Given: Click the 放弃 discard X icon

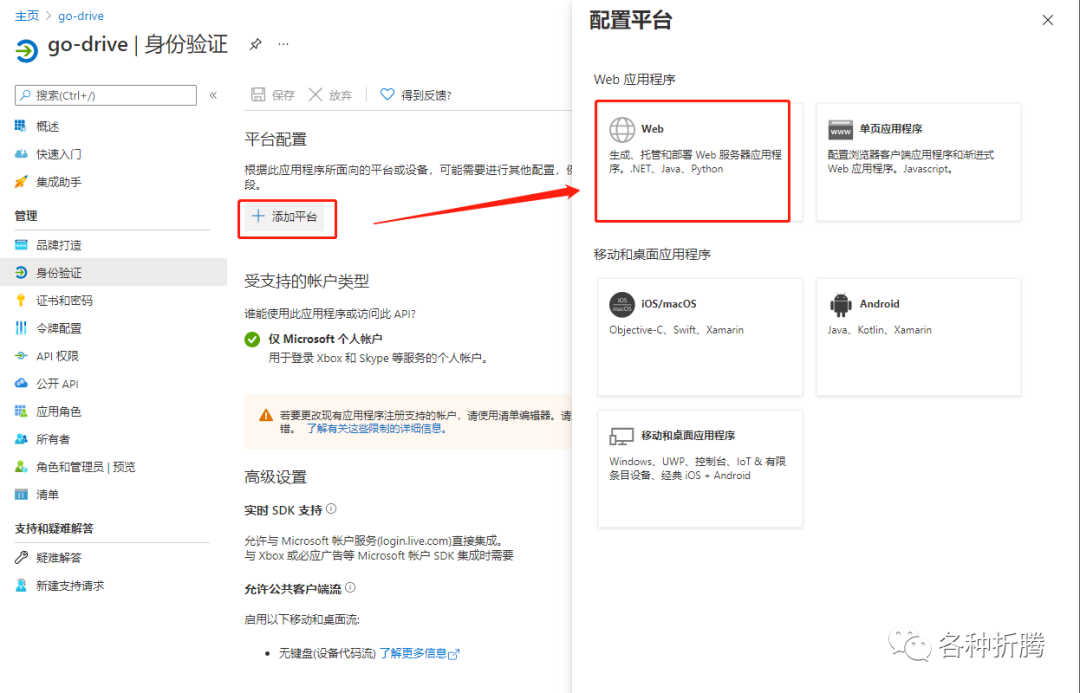Looking at the screenshot, I should point(315,94).
